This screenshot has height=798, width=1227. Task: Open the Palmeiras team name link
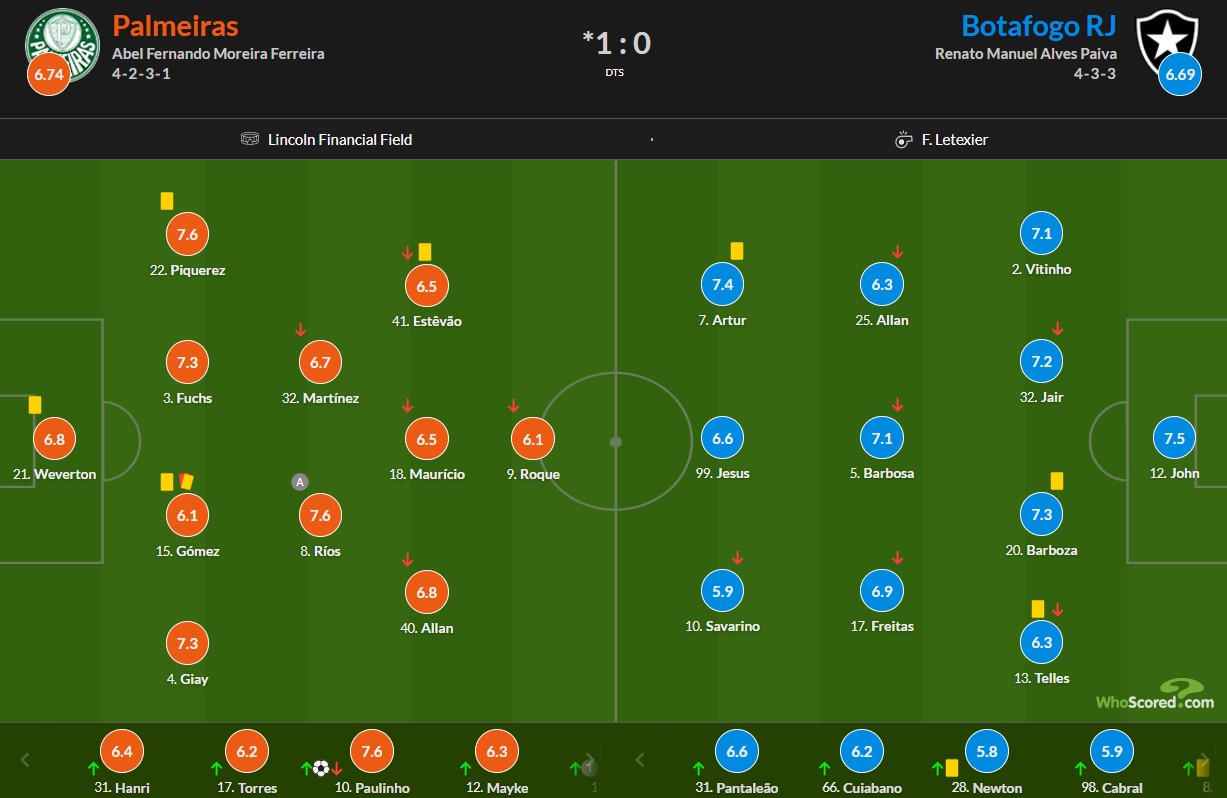175,24
